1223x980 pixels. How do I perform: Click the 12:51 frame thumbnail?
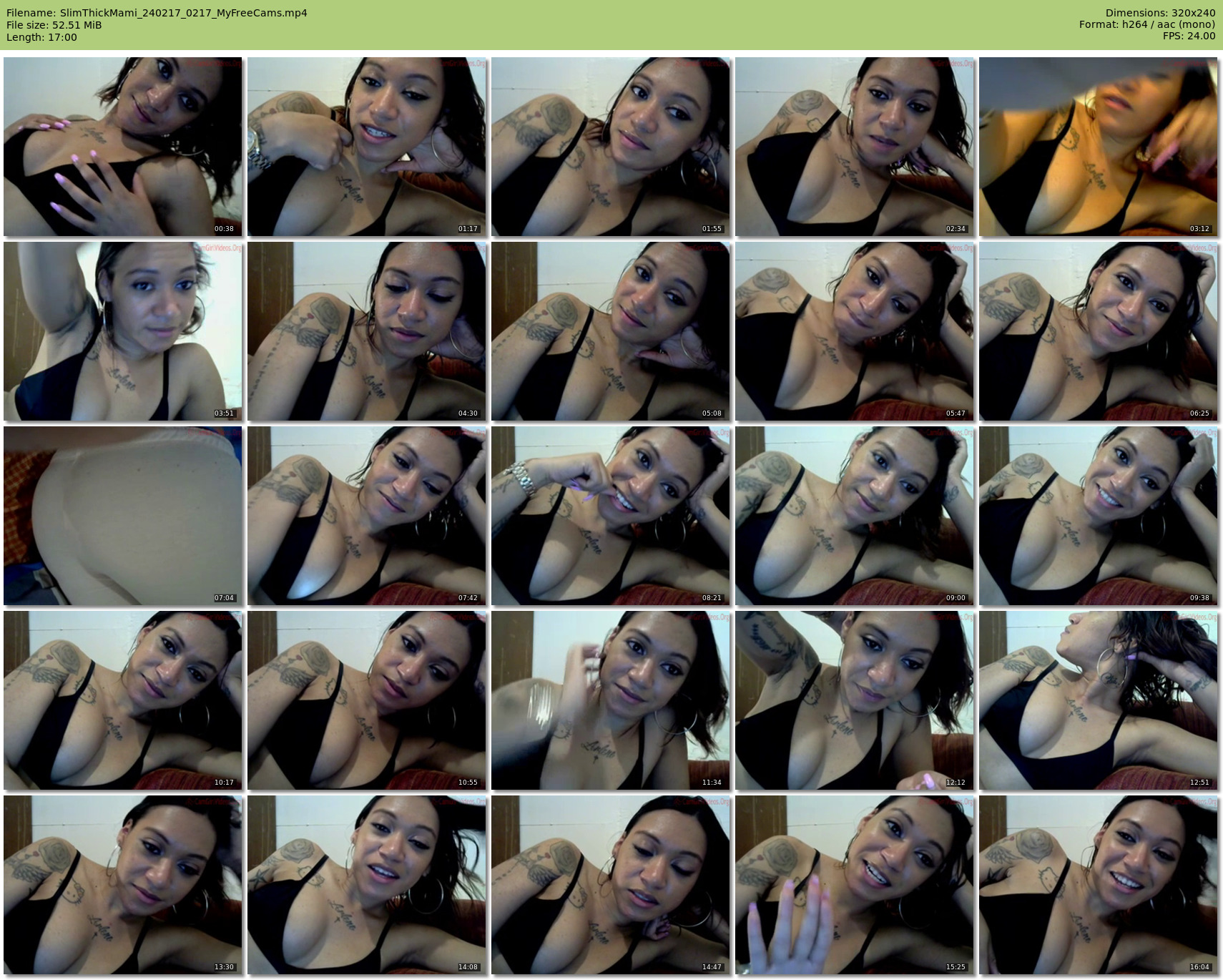click(x=1098, y=700)
